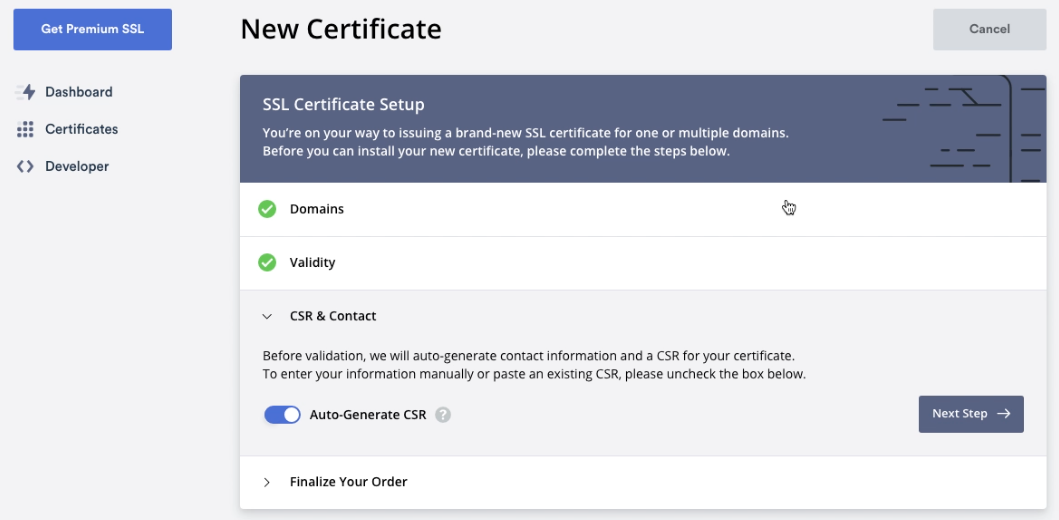
Task: Click the Auto-Generate CSR label text
Action: click(x=368, y=415)
